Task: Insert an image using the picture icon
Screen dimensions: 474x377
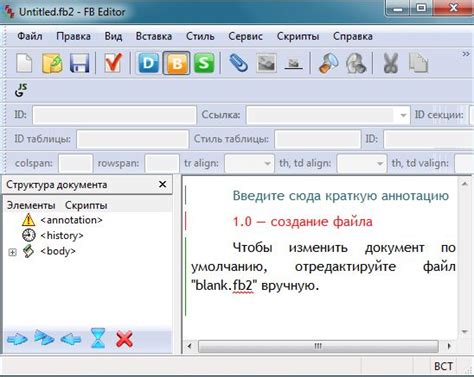Action: [x=266, y=63]
